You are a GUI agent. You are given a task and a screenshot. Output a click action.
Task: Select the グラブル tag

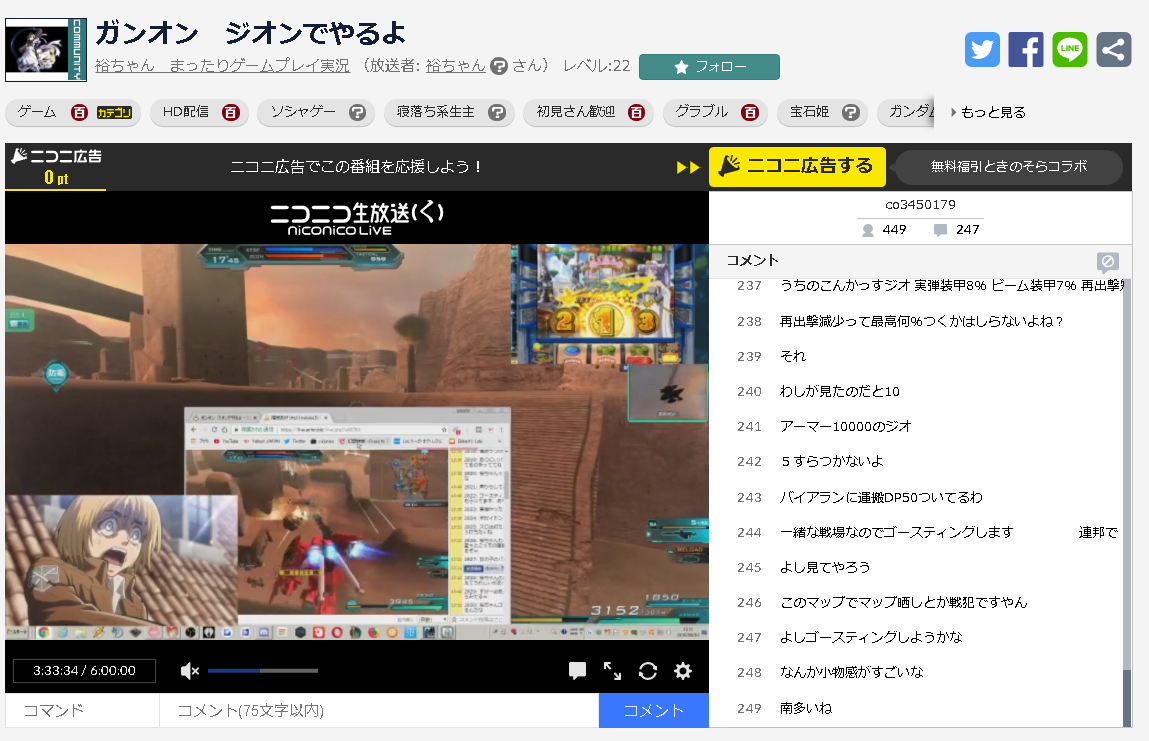701,111
